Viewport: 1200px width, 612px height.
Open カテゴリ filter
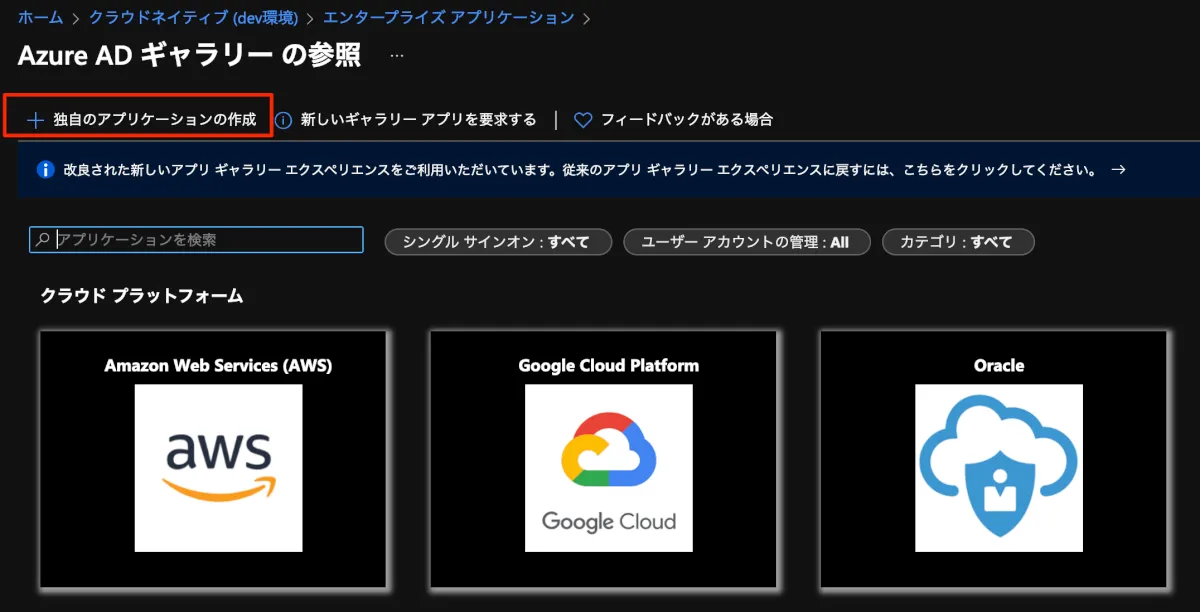pos(958,242)
